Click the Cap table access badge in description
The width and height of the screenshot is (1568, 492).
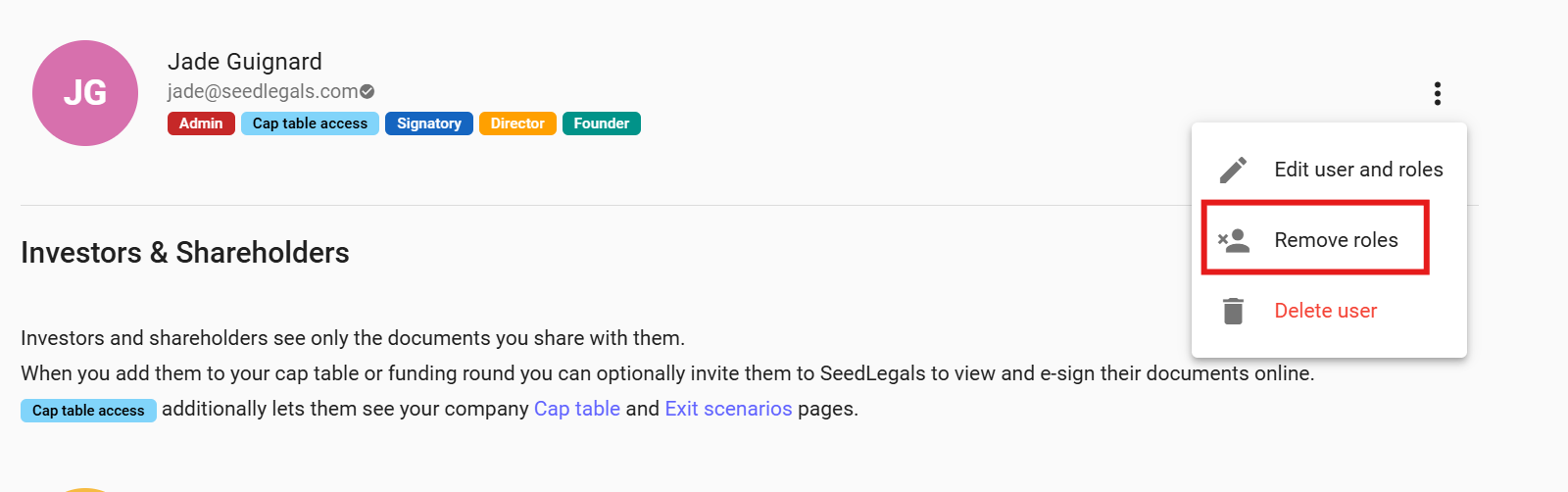click(88, 411)
